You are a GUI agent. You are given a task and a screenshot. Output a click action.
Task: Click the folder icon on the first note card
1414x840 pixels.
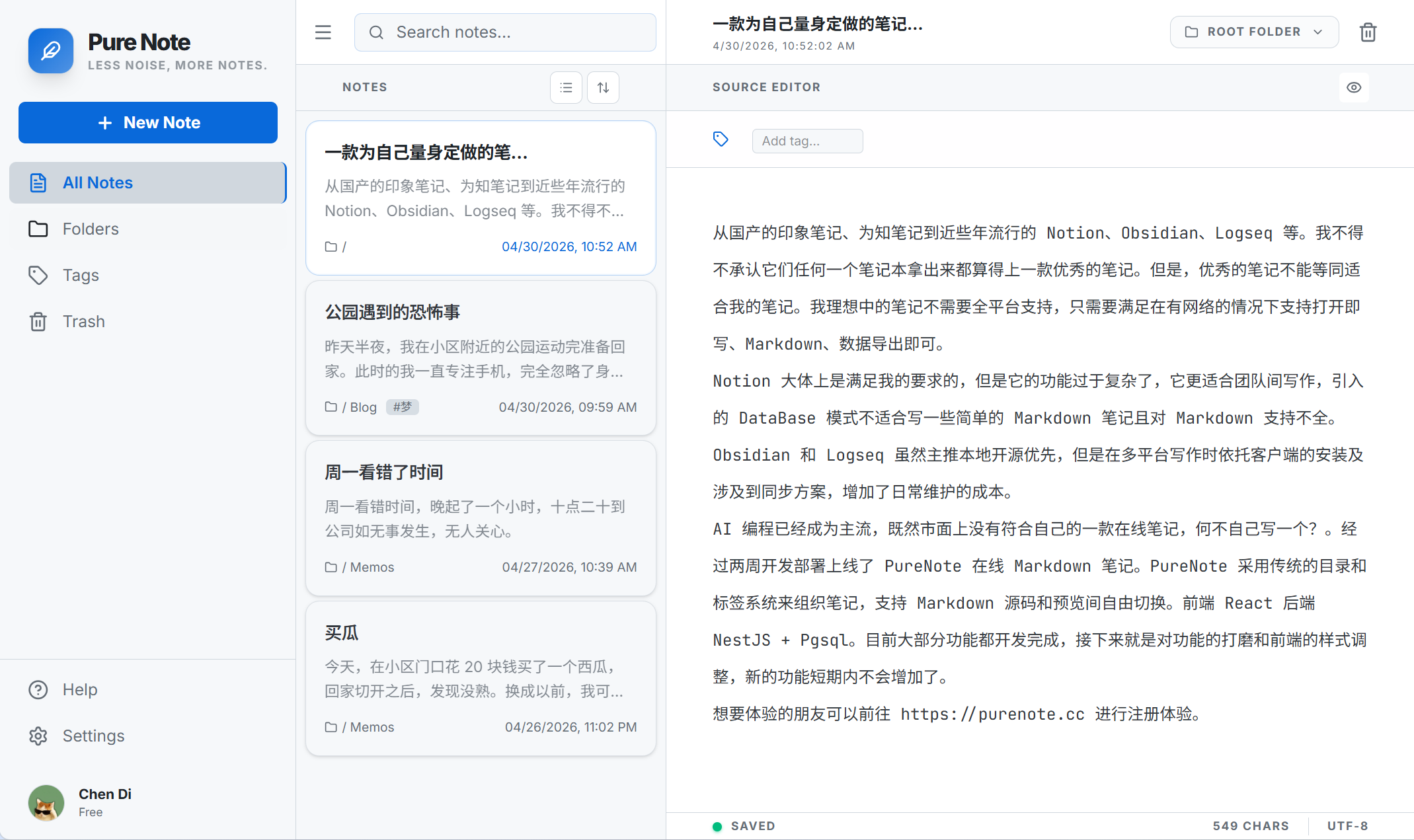331,247
